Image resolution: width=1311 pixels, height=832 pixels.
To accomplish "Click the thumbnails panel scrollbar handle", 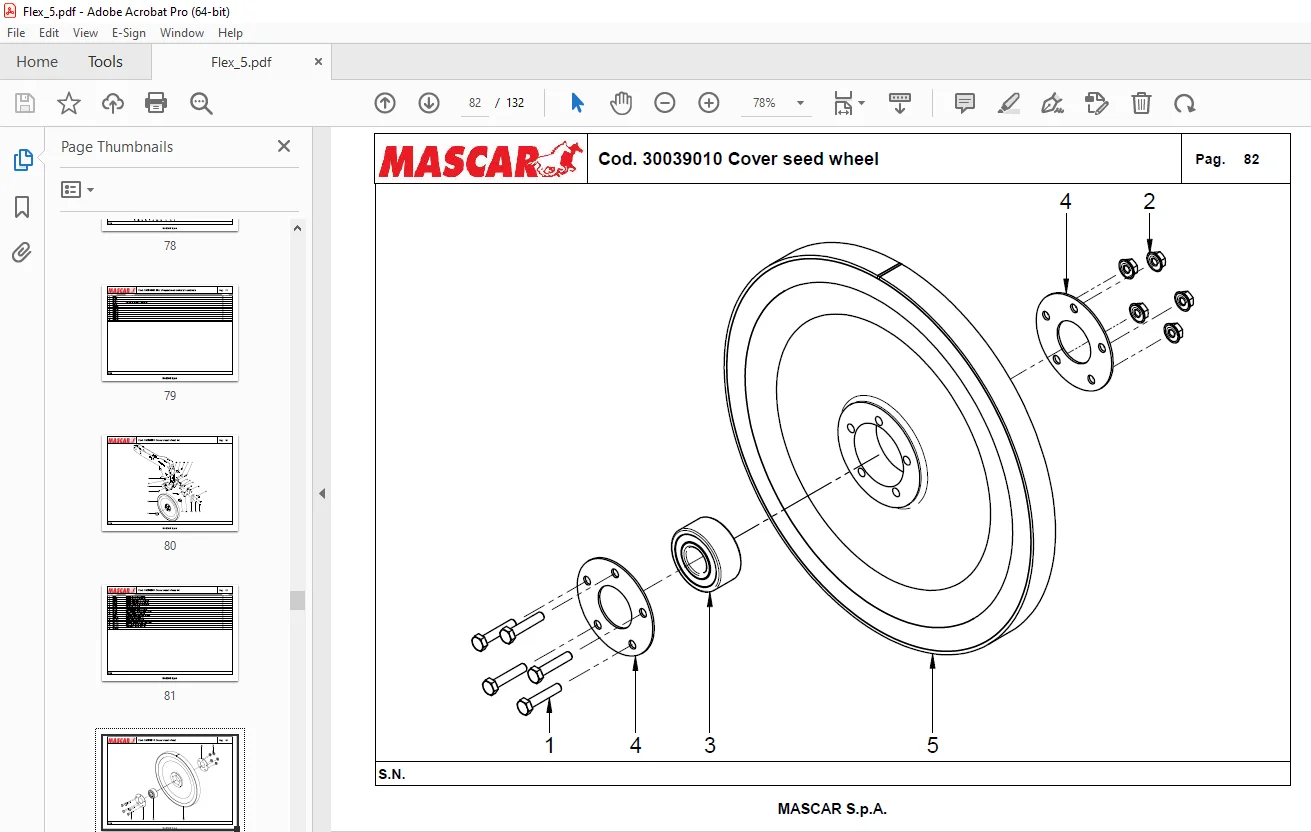I will 297,600.
